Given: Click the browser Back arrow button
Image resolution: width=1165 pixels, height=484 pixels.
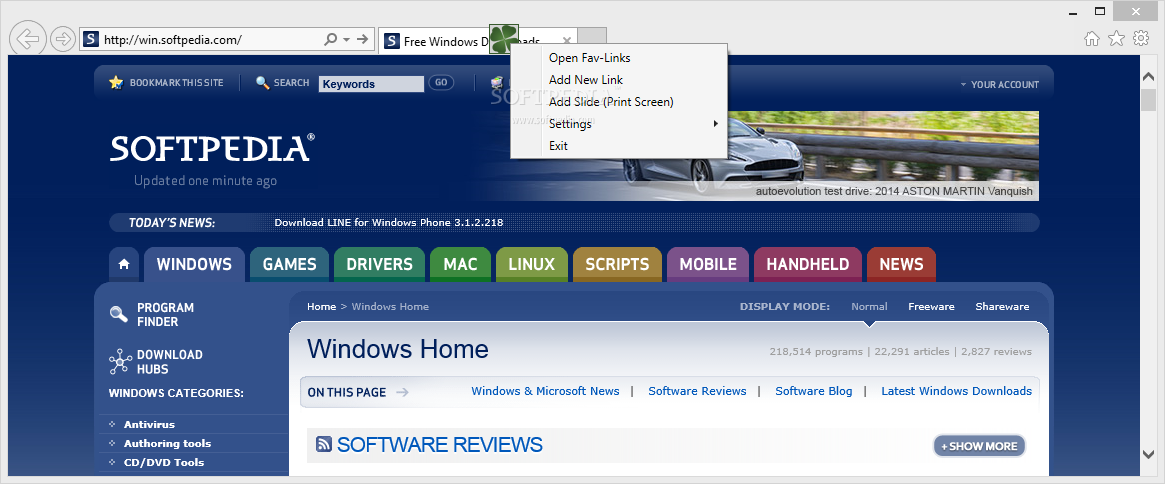Looking at the screenshot, I should pos(28,39).
